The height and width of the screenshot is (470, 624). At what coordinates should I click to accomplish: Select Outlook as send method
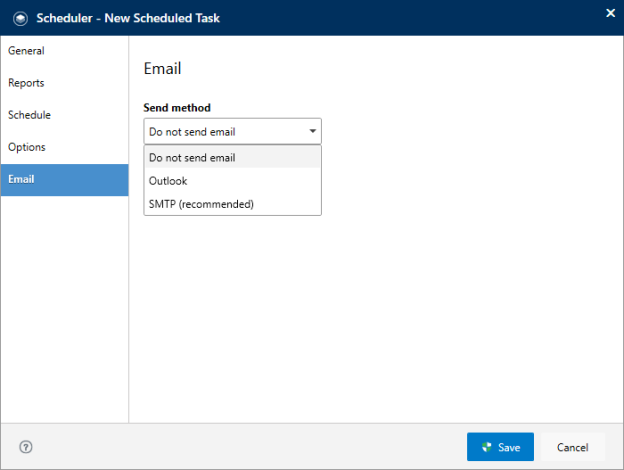232,181
